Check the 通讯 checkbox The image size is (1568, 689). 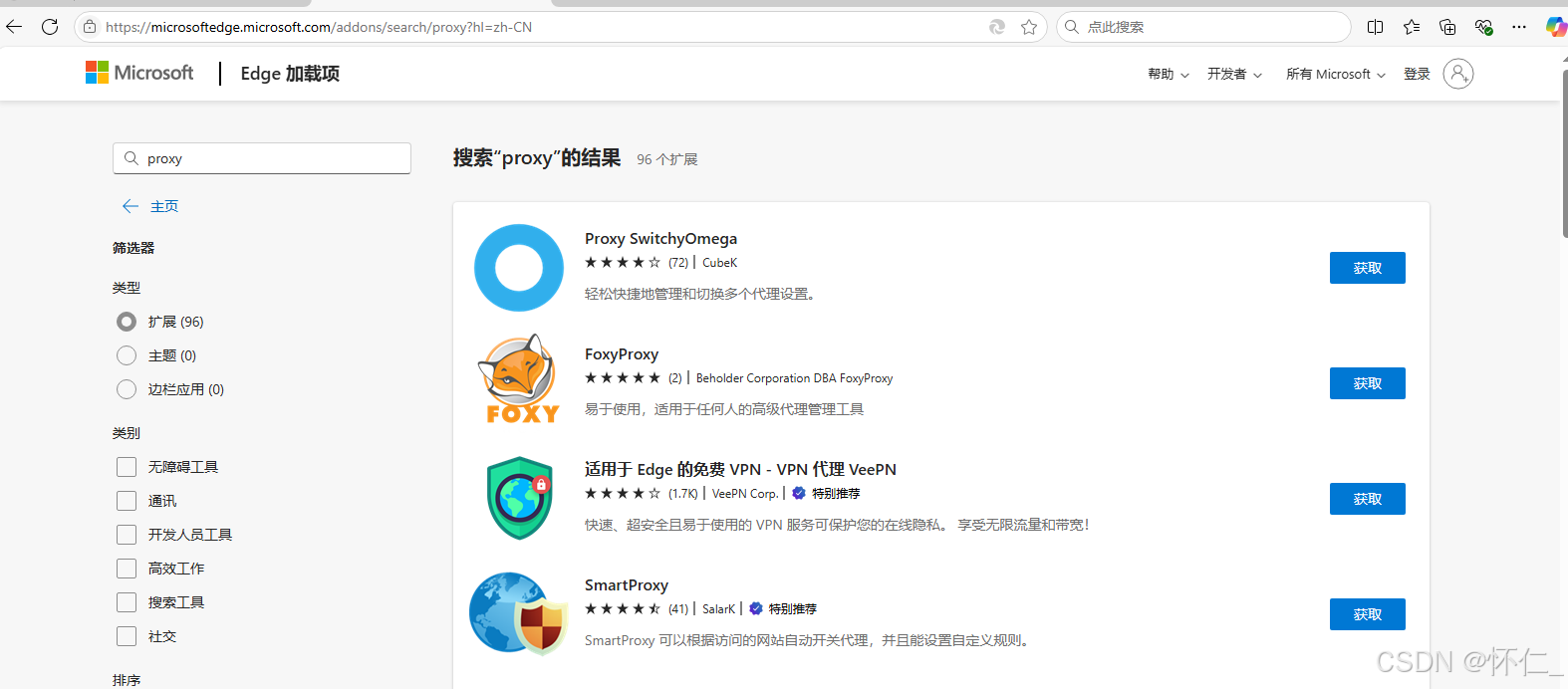point(127,501)
